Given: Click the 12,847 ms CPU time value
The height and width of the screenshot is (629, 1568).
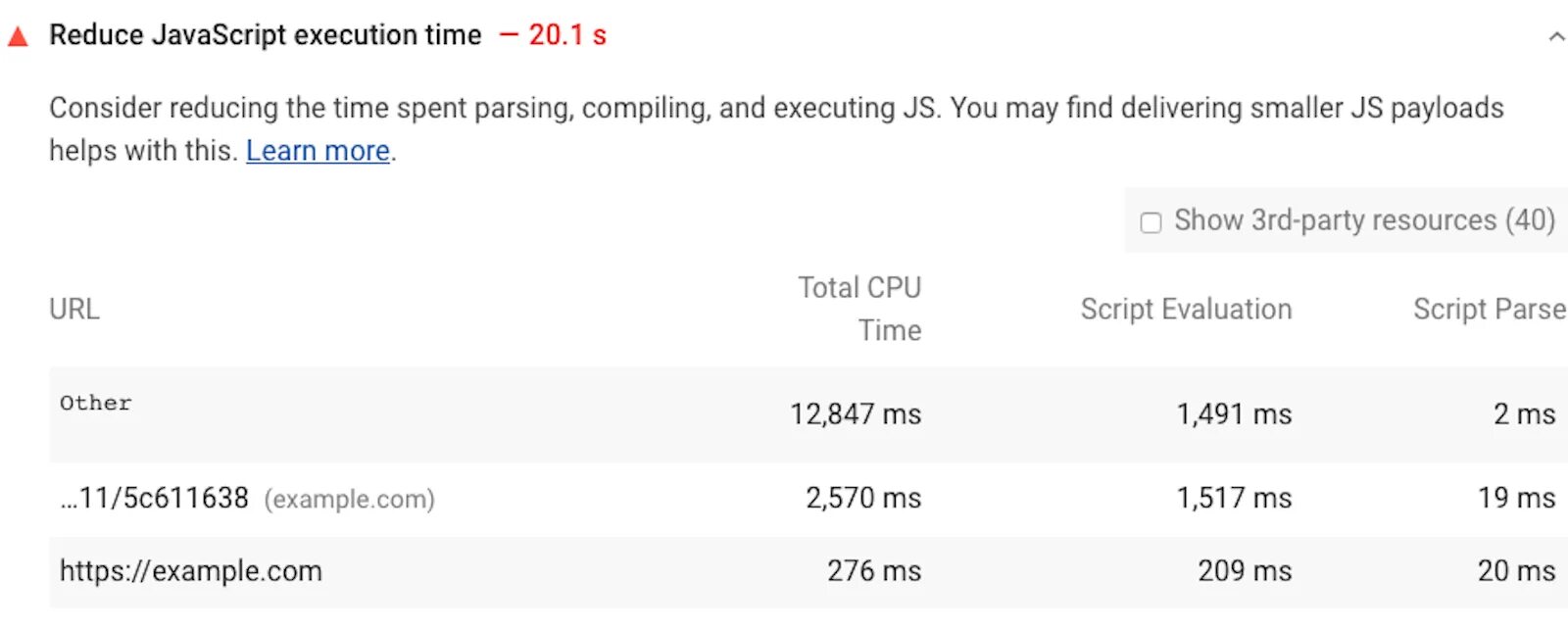Looking at the screenshot, I should [856, 414].
